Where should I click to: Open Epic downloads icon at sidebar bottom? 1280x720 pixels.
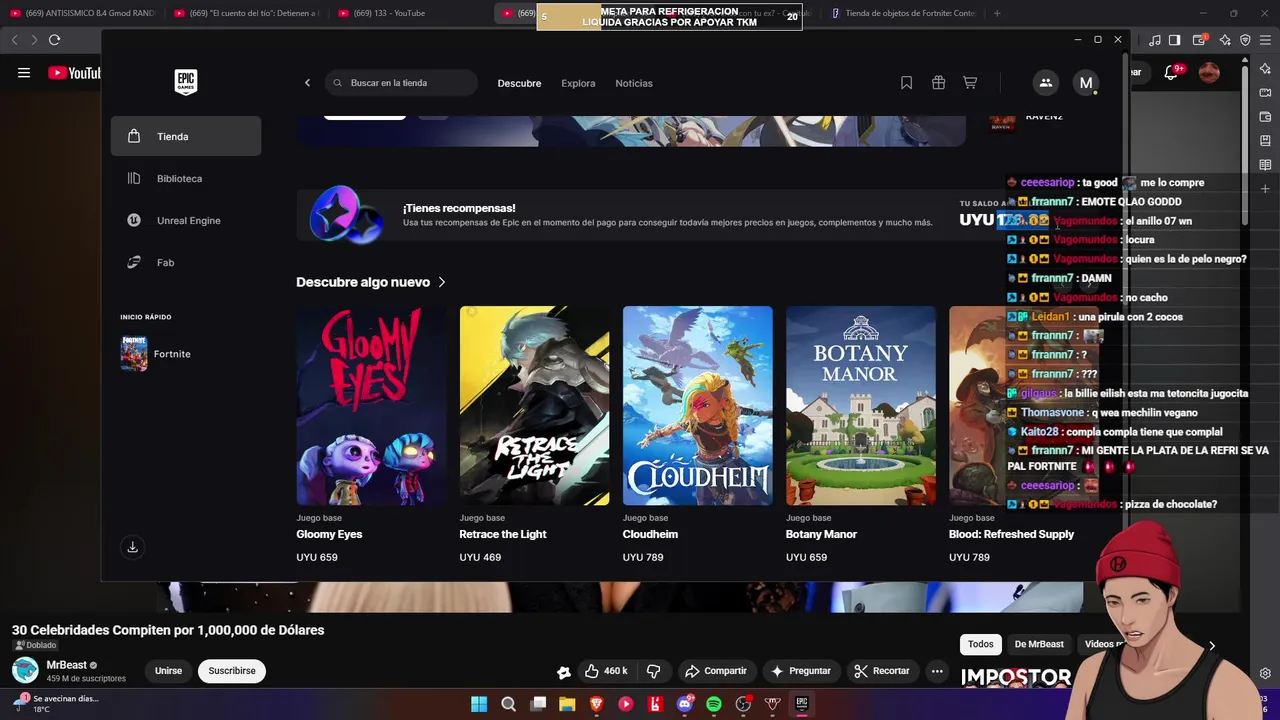click(x=132, y=547)
